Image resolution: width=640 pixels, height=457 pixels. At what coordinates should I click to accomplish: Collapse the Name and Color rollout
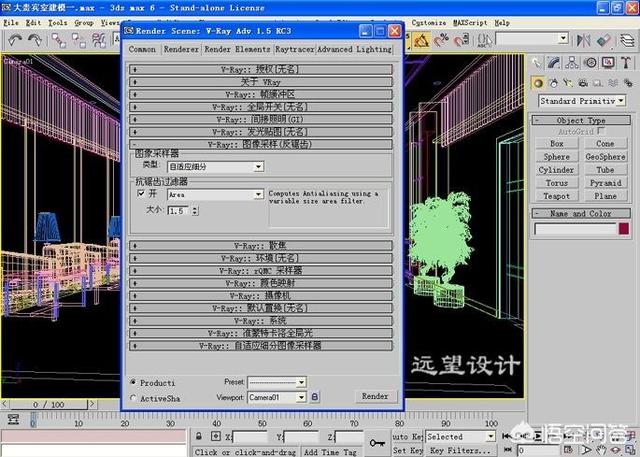[581, 213]
